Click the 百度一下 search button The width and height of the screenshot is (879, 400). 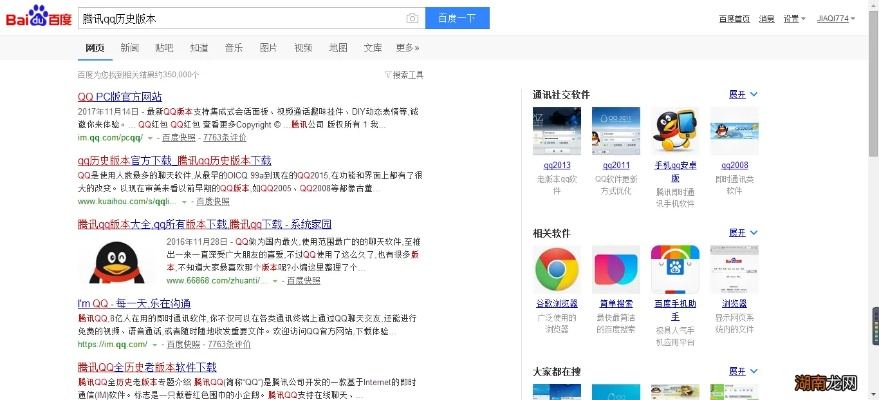coord(457,18)
